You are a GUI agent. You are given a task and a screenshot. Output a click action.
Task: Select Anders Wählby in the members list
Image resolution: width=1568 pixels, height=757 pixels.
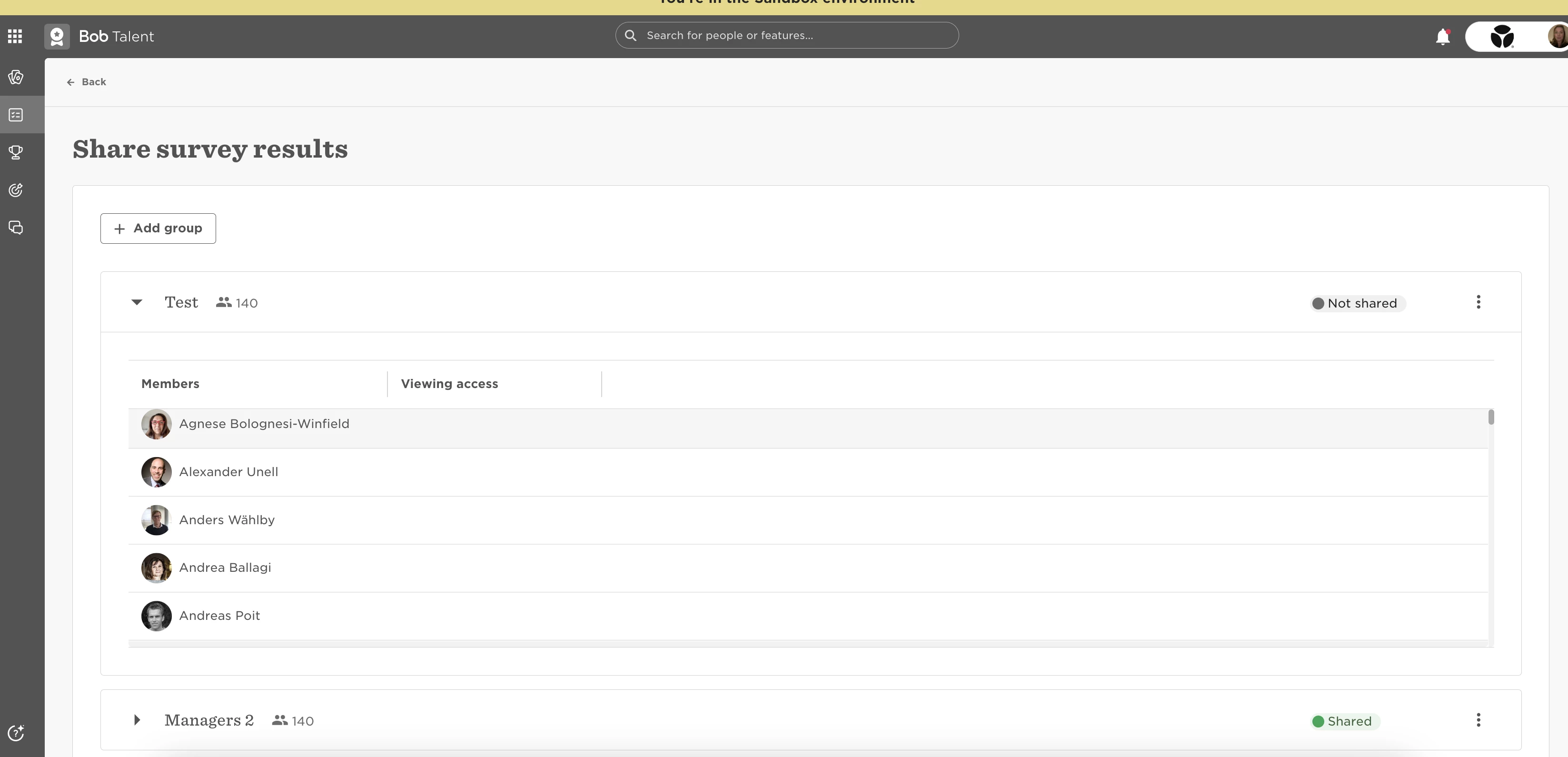point(808,520)
